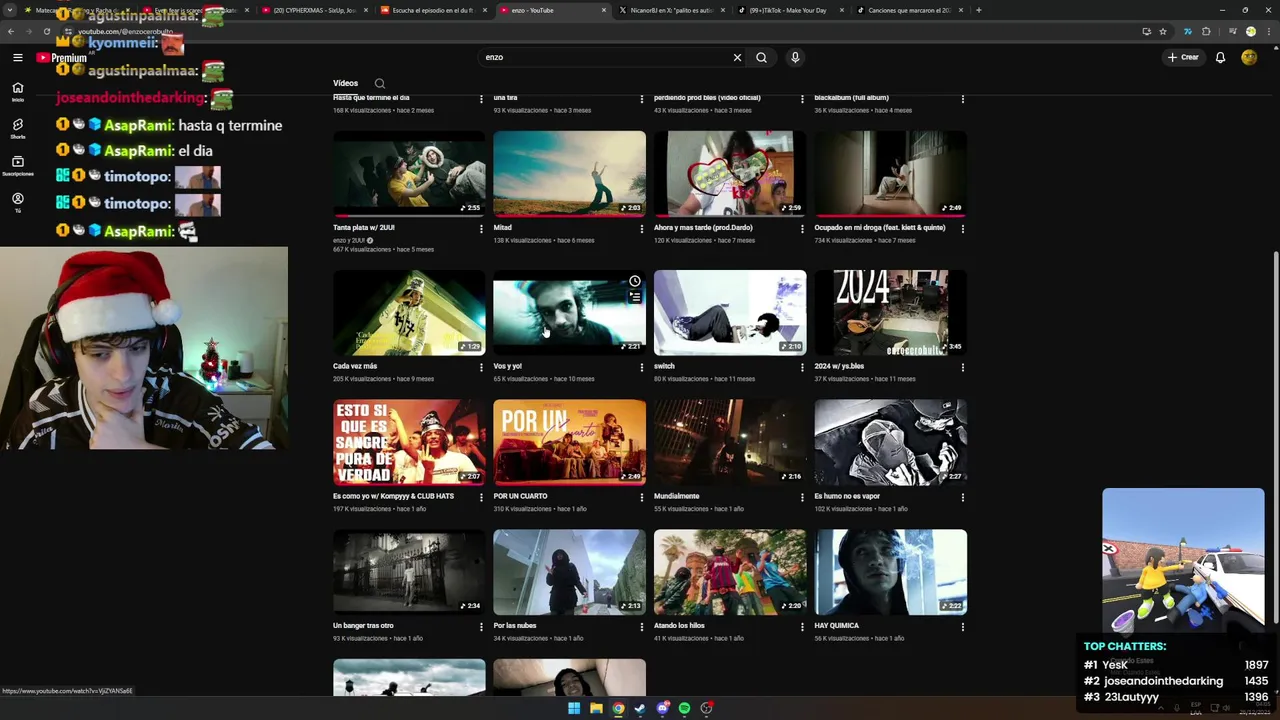Click the YouTube Premium logo
1280x720 pixels.
pyautogui.click(x=62, y=58)
